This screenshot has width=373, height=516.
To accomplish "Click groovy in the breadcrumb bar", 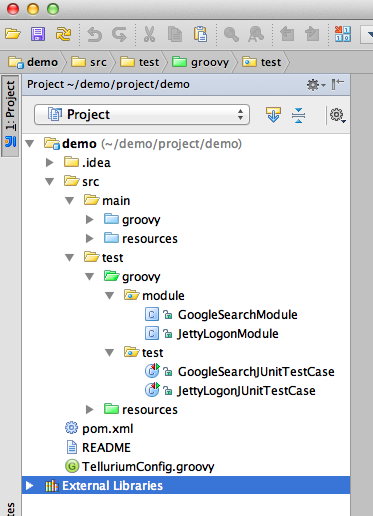I will point(201,62).
